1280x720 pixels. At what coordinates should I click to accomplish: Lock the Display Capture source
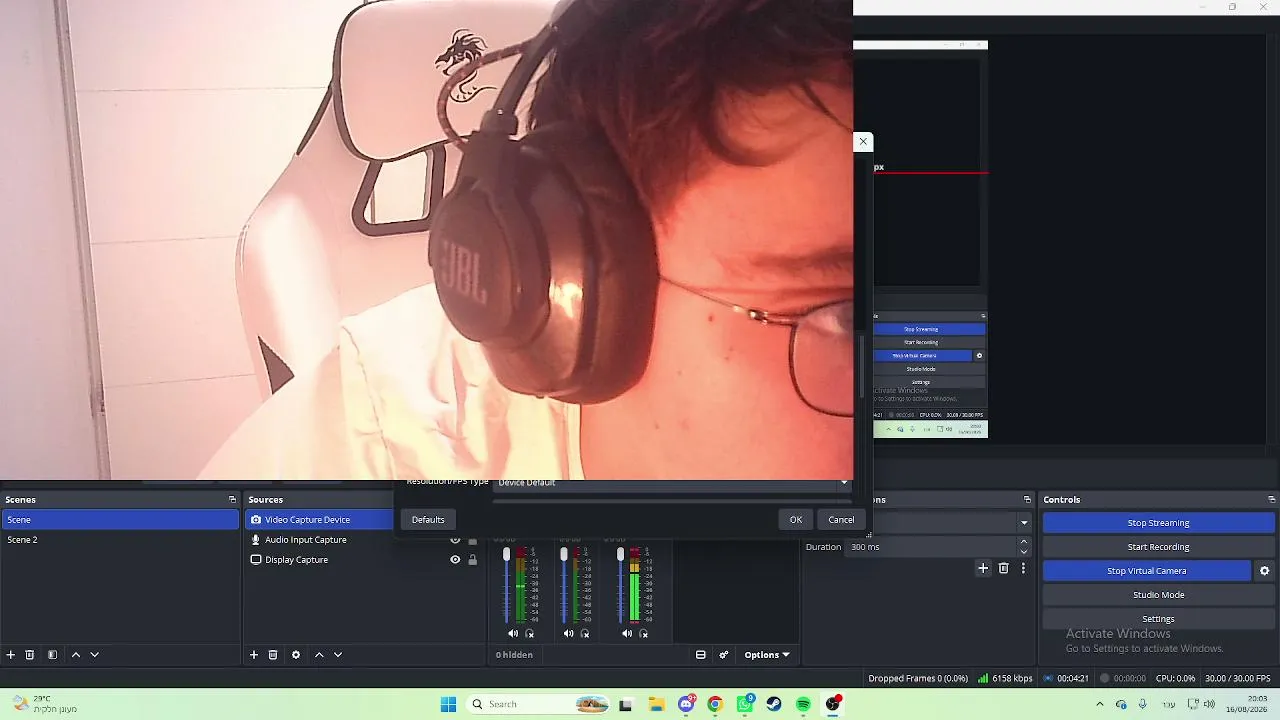473,560
